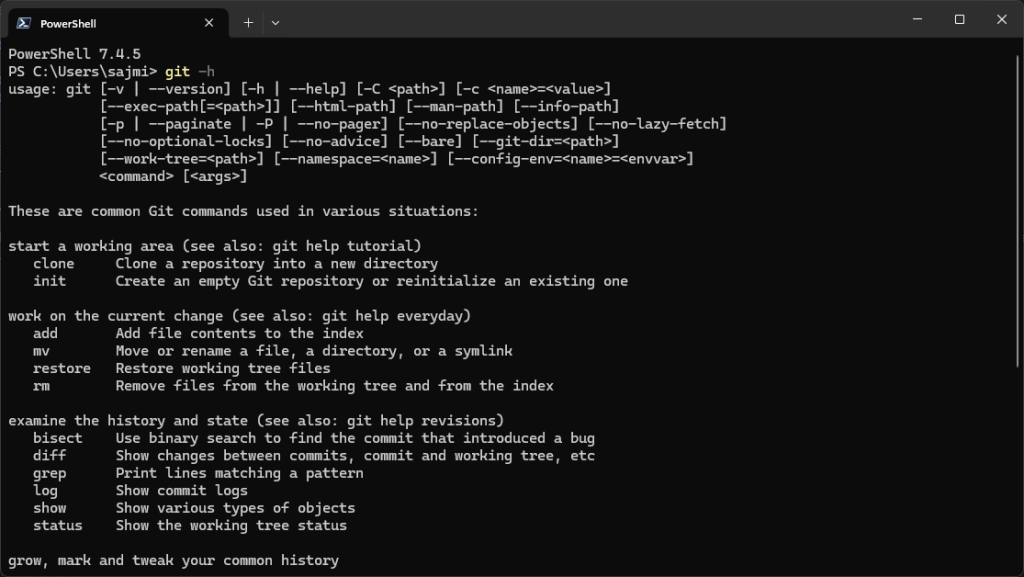Image resolution: width=1024 pixels, height=577 pixels.
Task: Click the typed 'git' command text
Action: coord(177,71)
